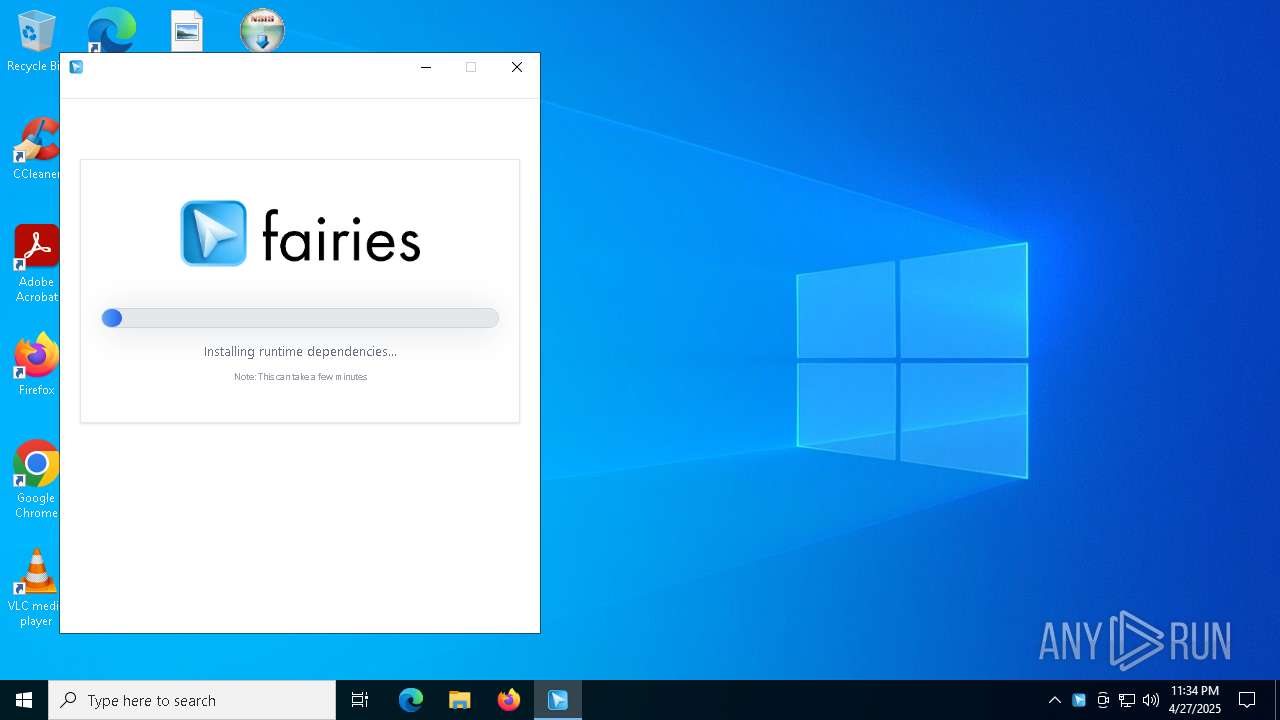Image resolution: width=1280 pixels, height=720 pixels.
Task: Click the Show desktop strip
Action: pos(1277,700)
